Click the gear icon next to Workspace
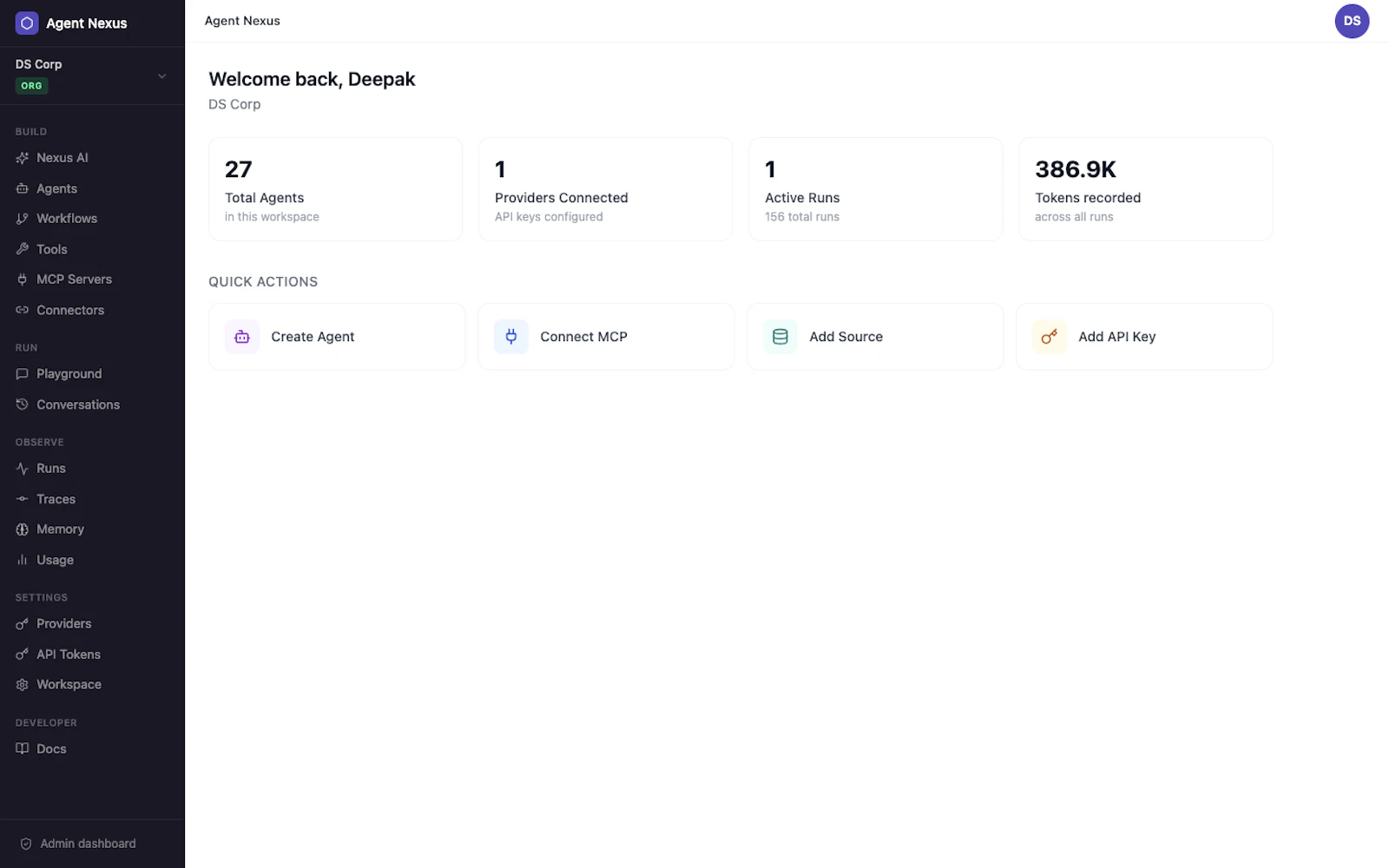The height and width of the screenshot is (868, 1389). coord(23,685)
